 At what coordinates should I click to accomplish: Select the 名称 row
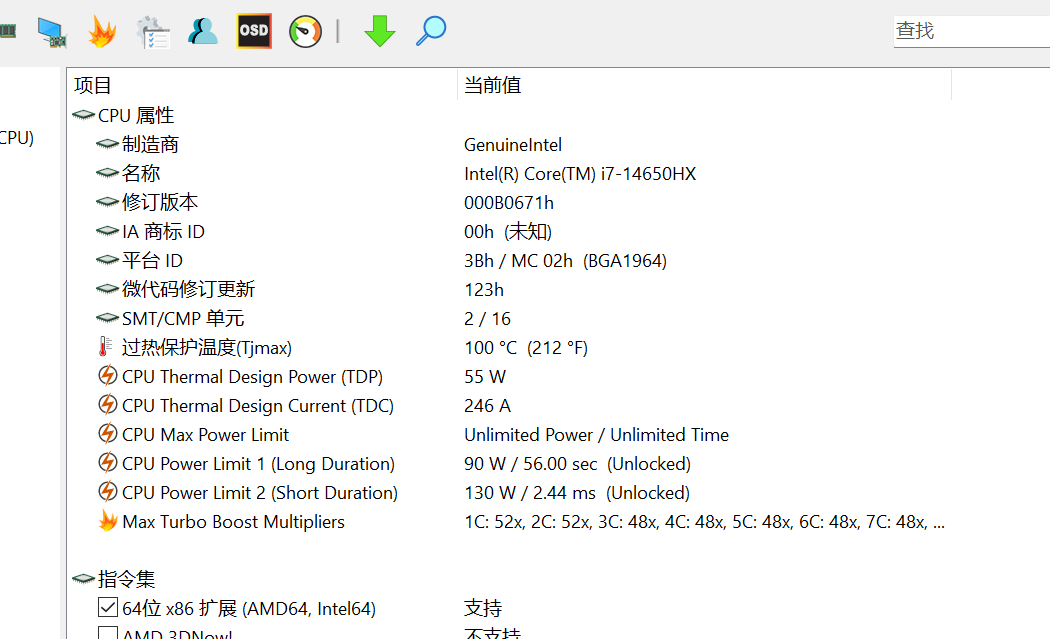(141, 173)
